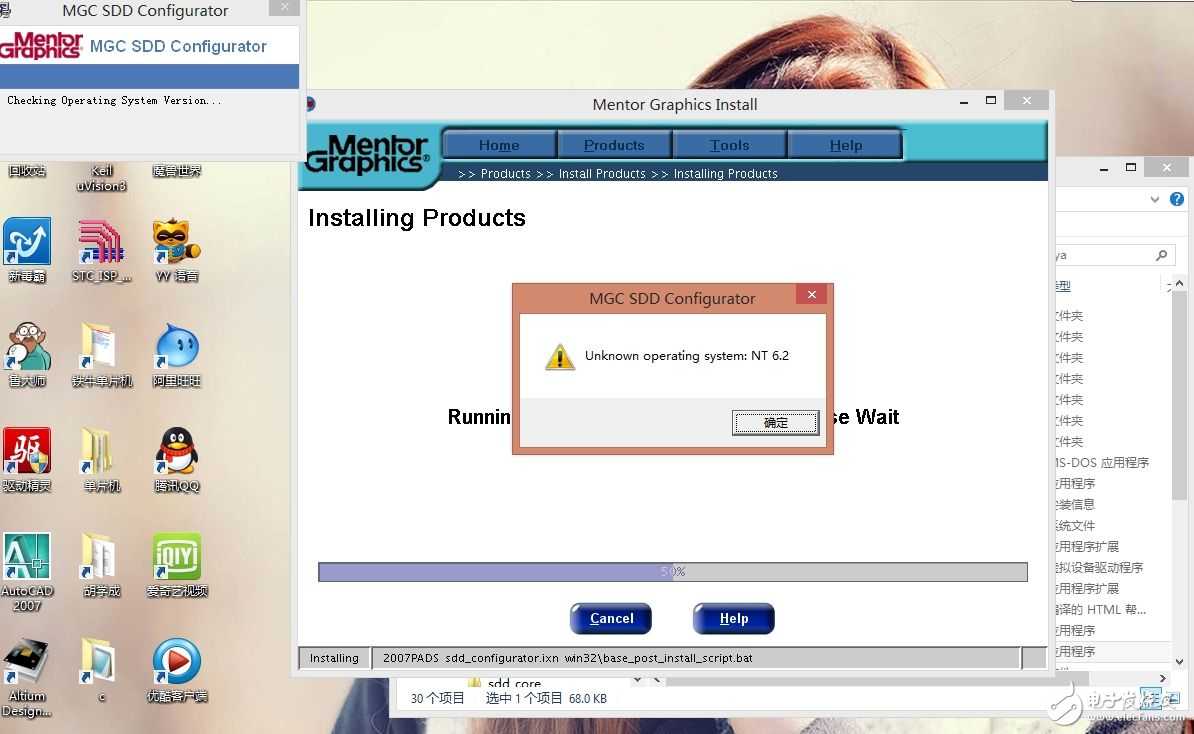Open the 铁牛单片机 folder shortcut
1194x734 pixels.
pyautogui.click(x=101, y=354)
